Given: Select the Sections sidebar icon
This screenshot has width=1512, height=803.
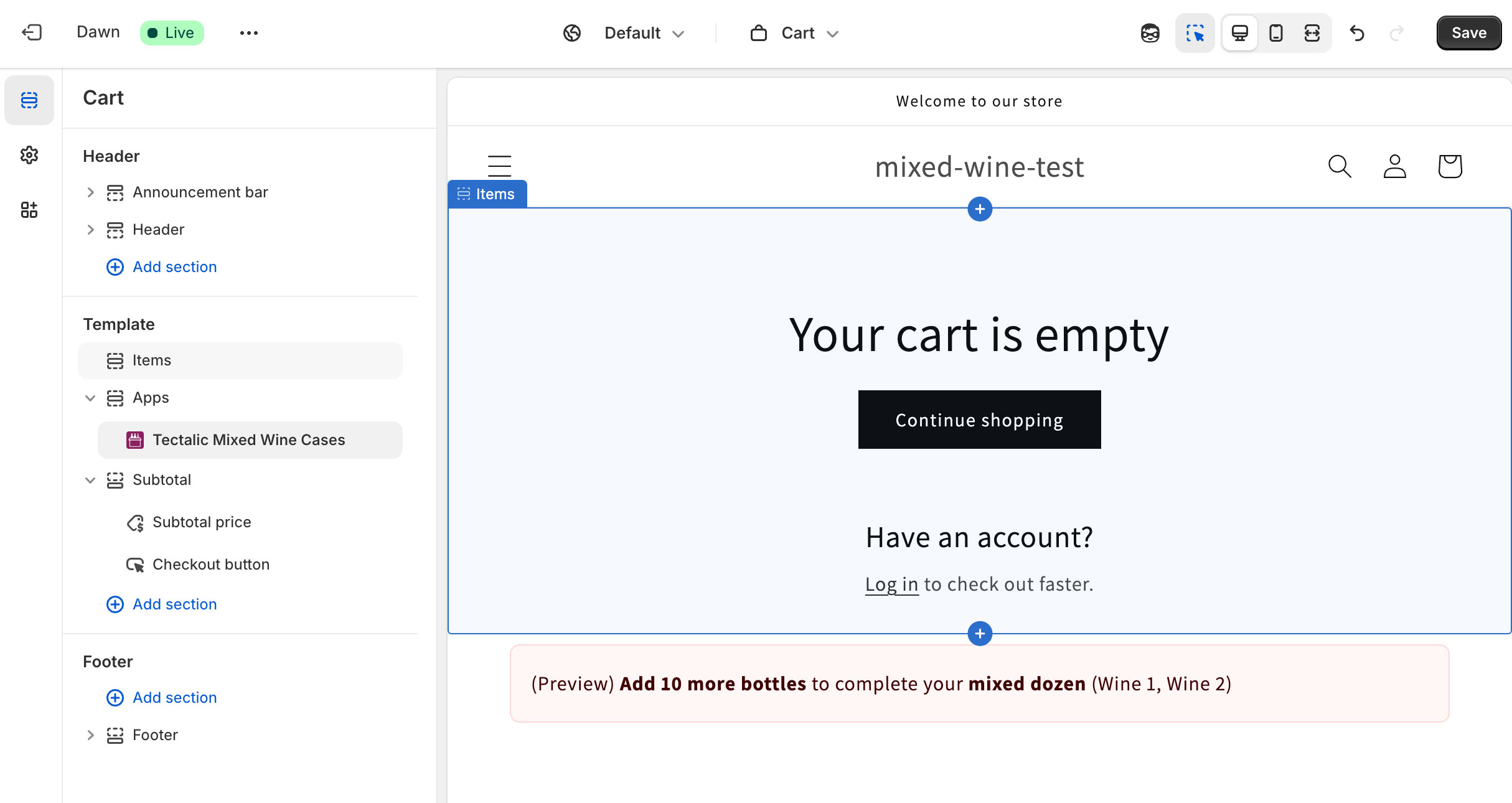Looking at the screenshot, I should pos(29,100).
